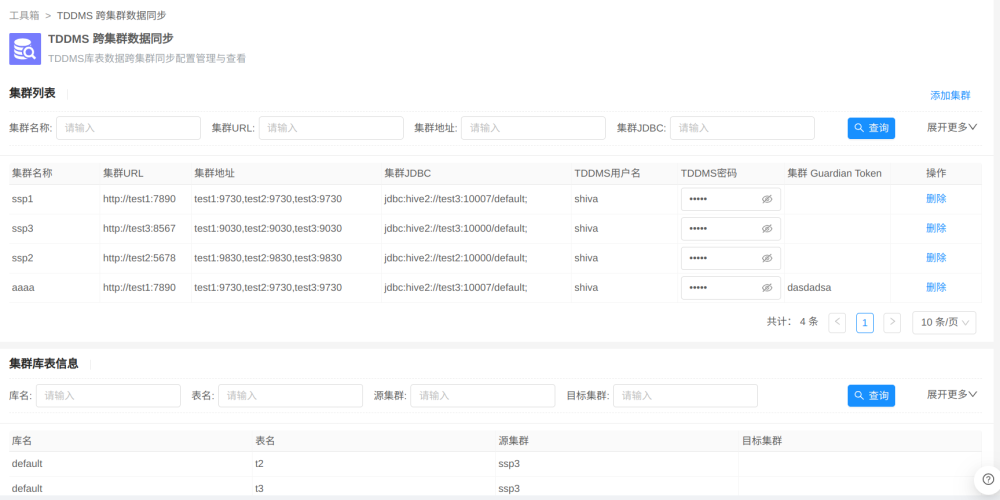Click the dasdadsa token cell
Screen dimensions: 1000x500
coord(809,288)
